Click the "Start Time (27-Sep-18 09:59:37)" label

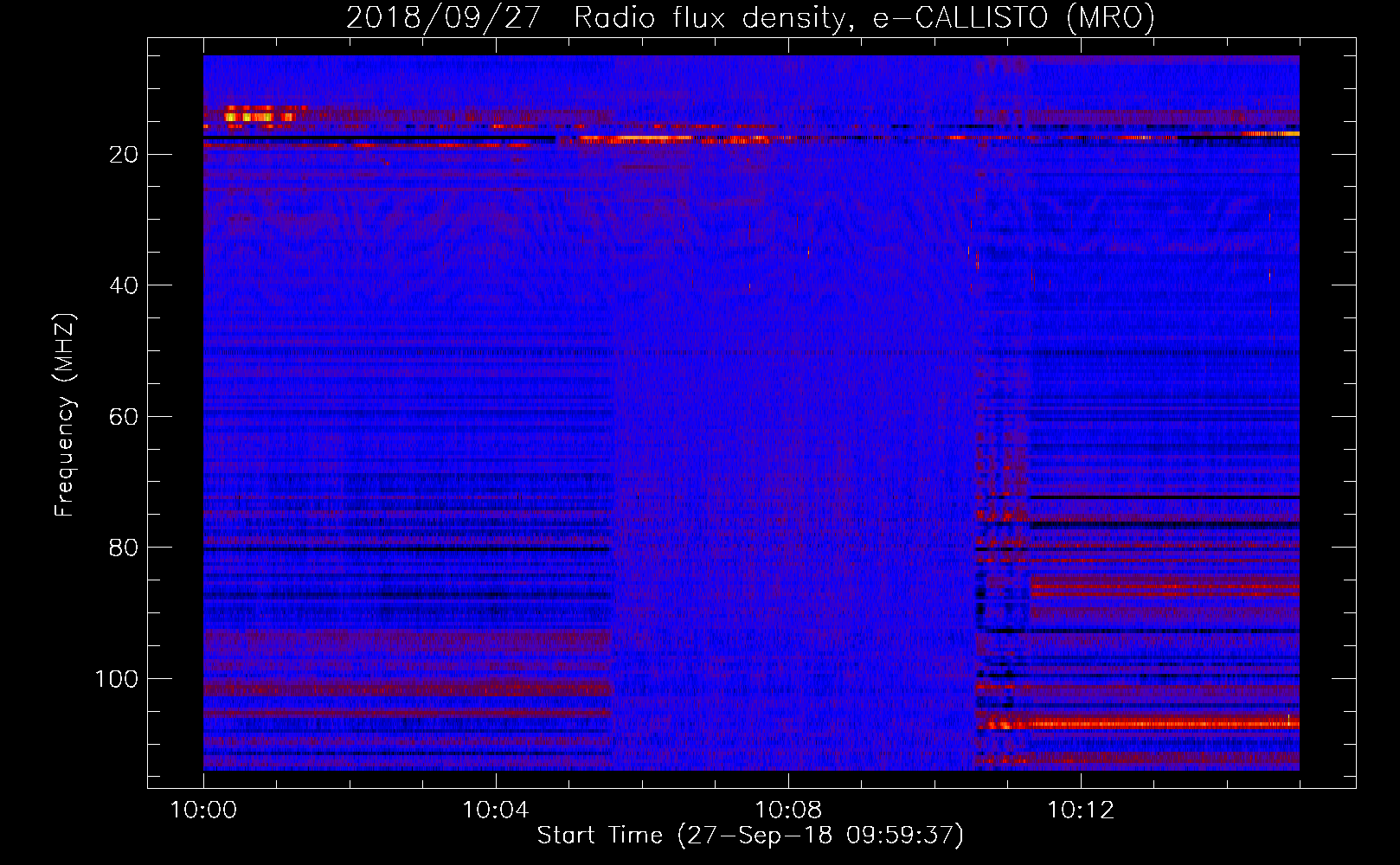pos(750,836)
